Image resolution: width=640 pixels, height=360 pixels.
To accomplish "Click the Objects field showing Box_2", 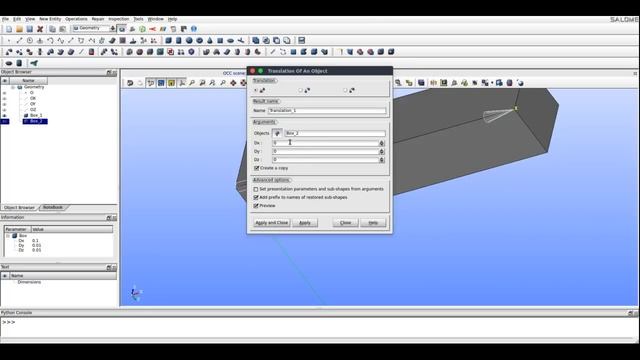I will [335, 133].
